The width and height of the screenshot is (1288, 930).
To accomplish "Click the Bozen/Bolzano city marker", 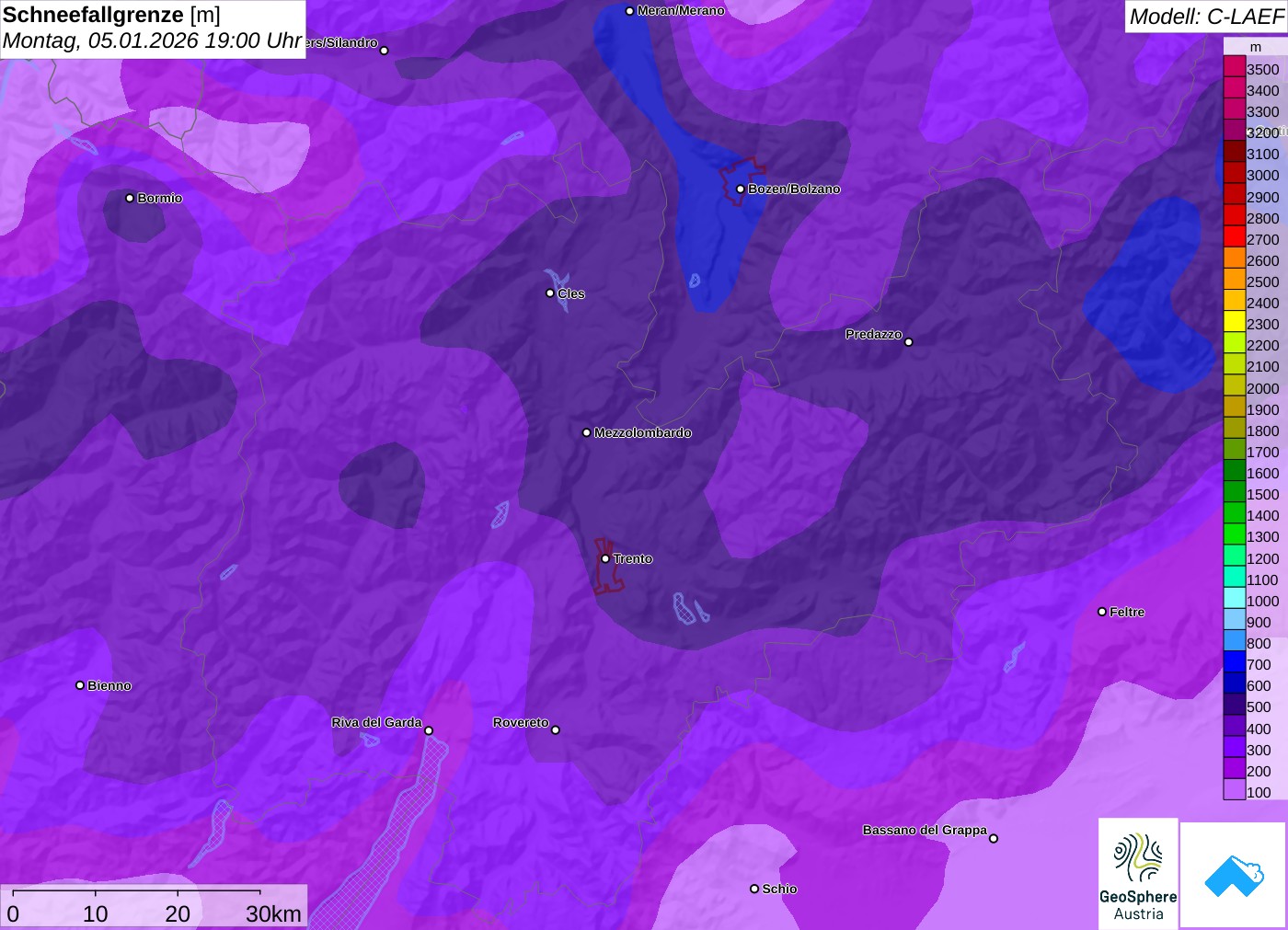I will (x=740, y=189).
